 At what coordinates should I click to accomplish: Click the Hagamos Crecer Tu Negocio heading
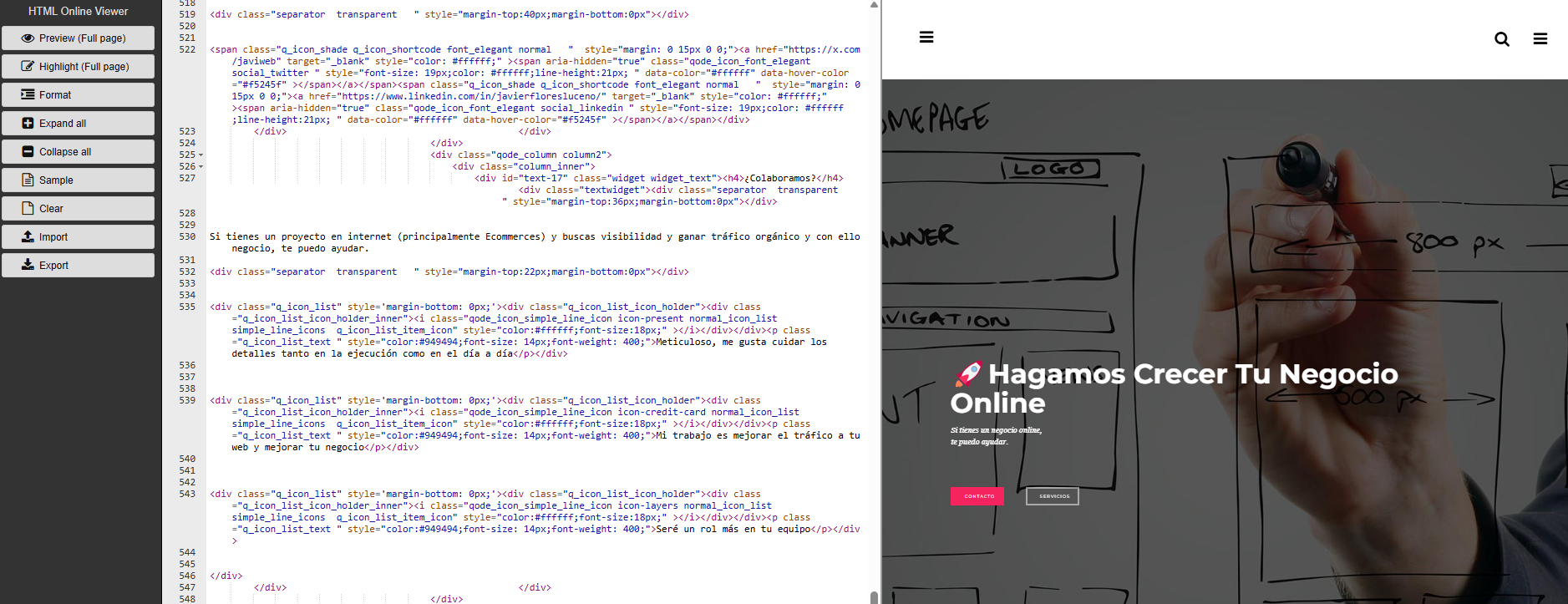(1174, 388)
